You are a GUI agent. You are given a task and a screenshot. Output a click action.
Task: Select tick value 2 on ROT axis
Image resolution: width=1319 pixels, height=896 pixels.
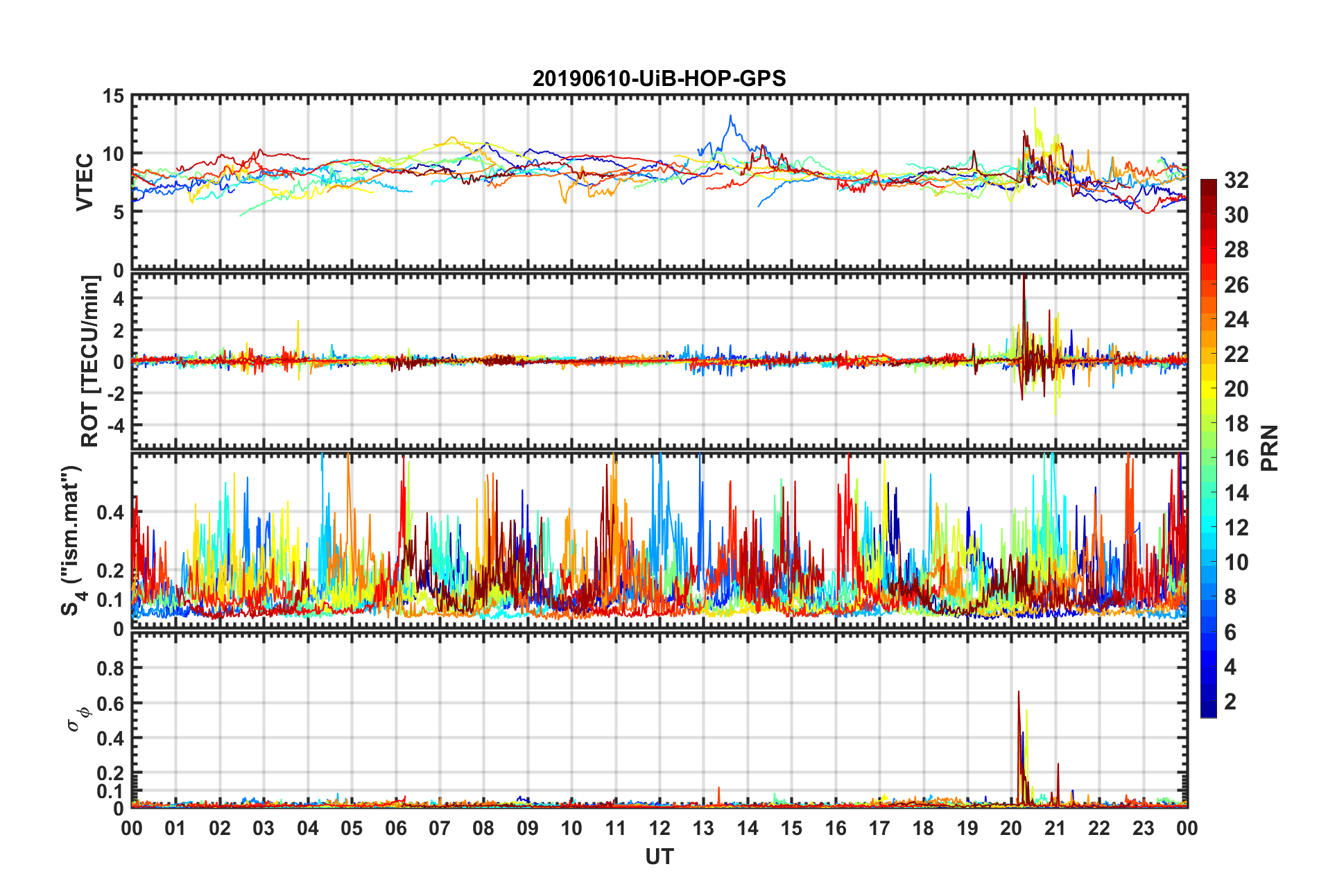(x=119, y=330)
